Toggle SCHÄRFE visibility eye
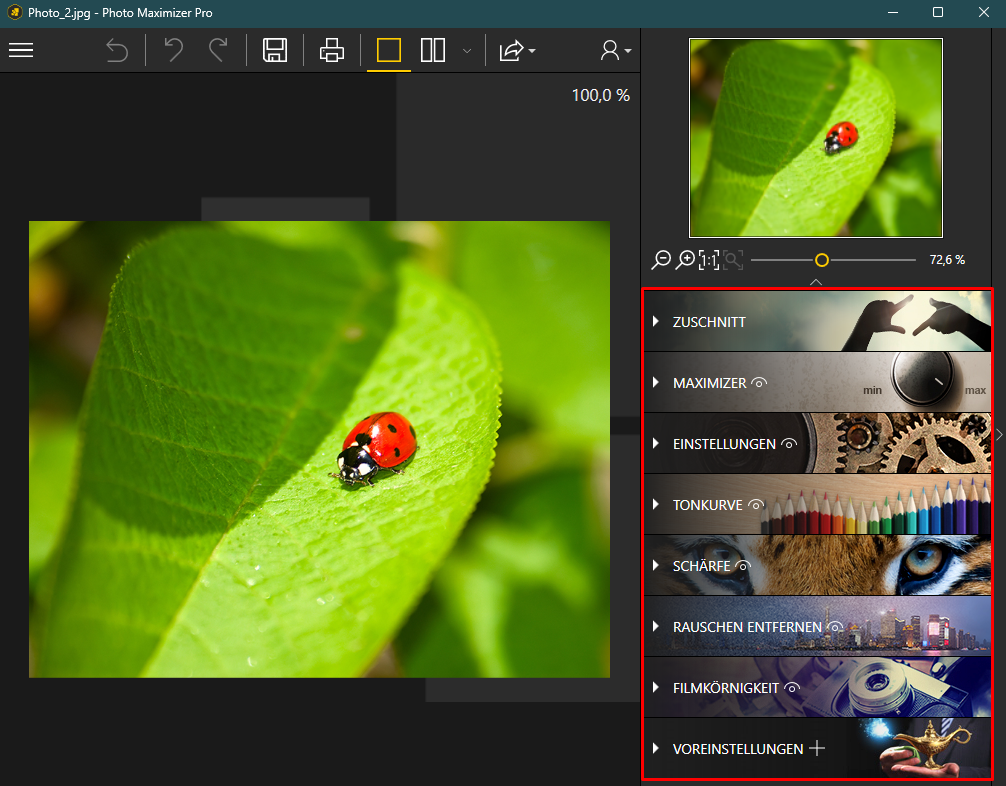1006x786 pixels. pos(743,566)
